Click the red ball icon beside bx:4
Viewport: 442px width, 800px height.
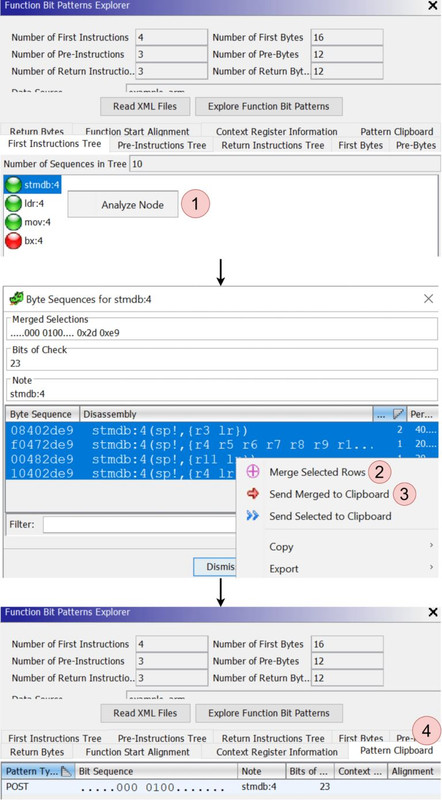coord(13,240)
